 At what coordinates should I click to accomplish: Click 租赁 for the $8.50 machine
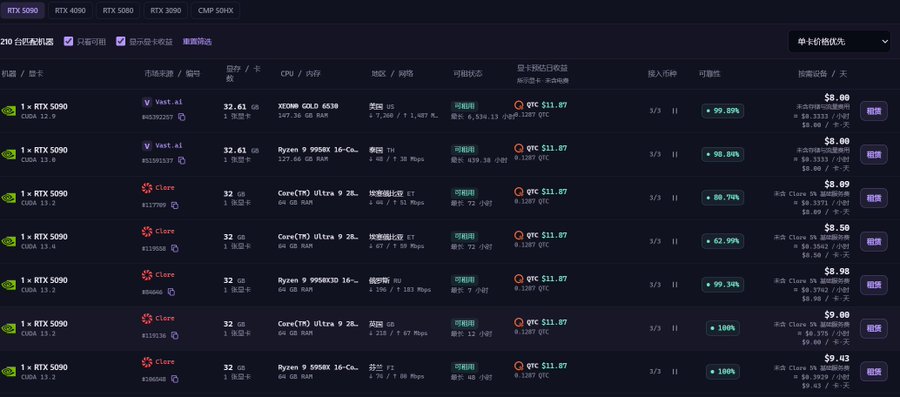(874, 242)
